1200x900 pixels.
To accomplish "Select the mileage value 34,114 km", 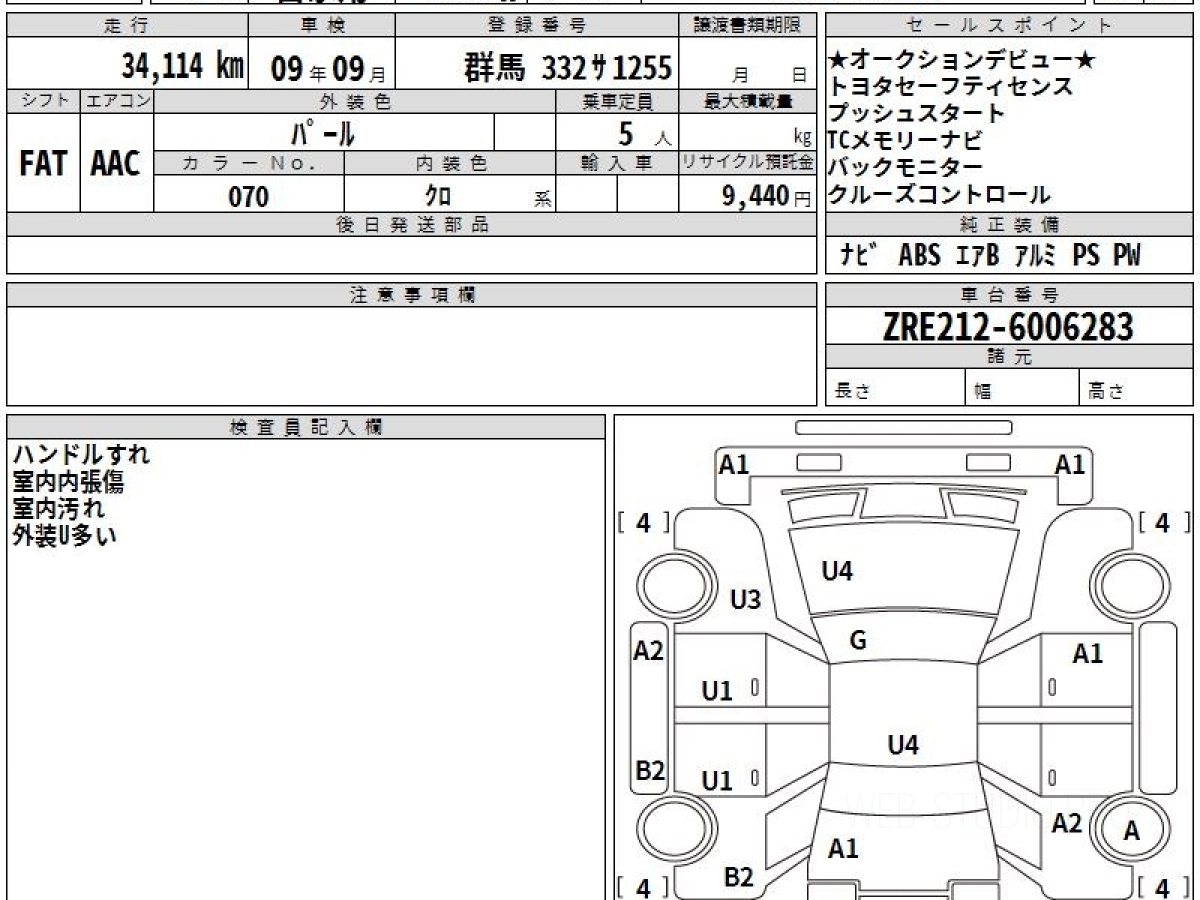I will click(x=183, y=67).
